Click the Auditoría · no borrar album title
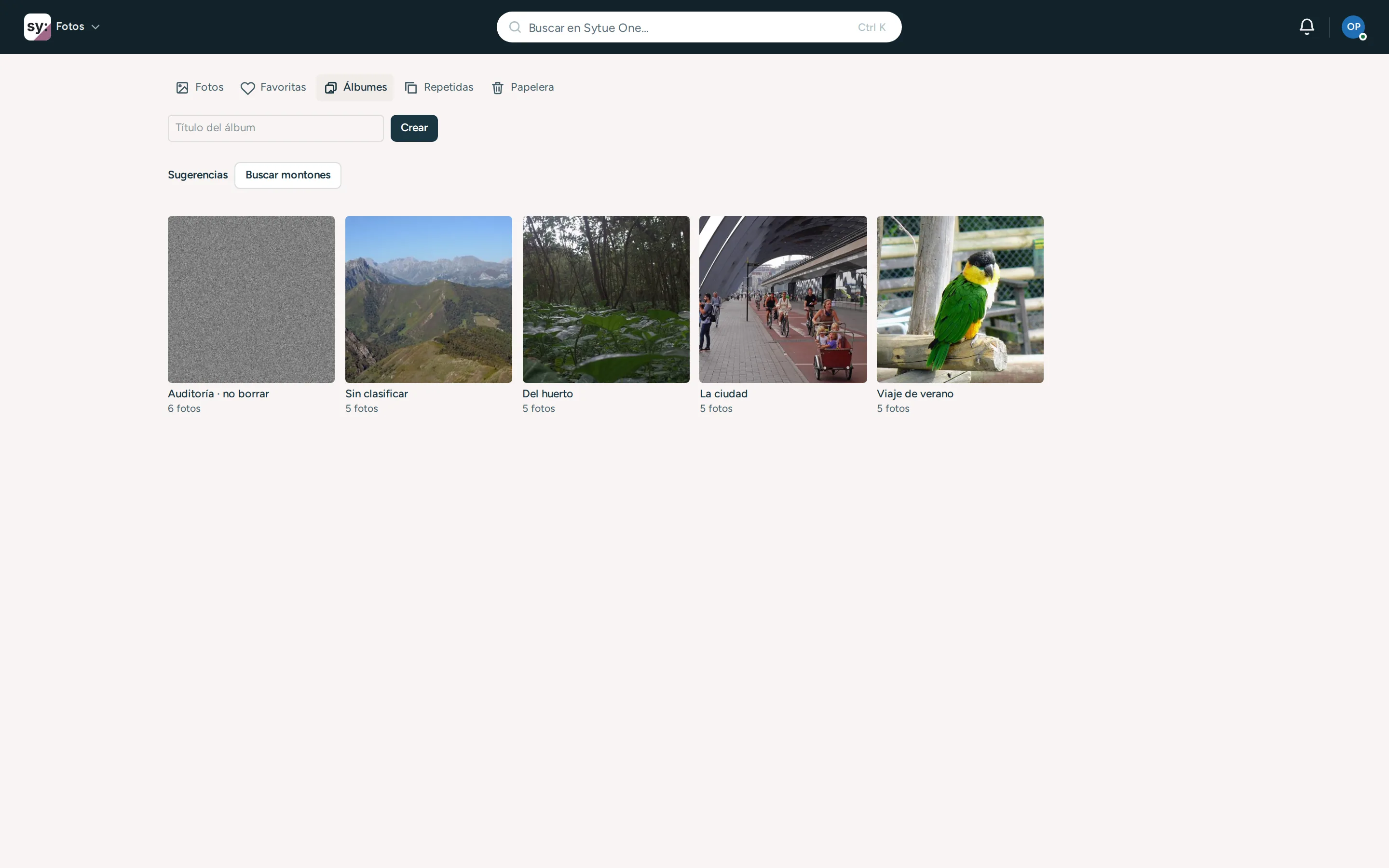This screenshot has height=868, width=1389. tap(218, 394)
